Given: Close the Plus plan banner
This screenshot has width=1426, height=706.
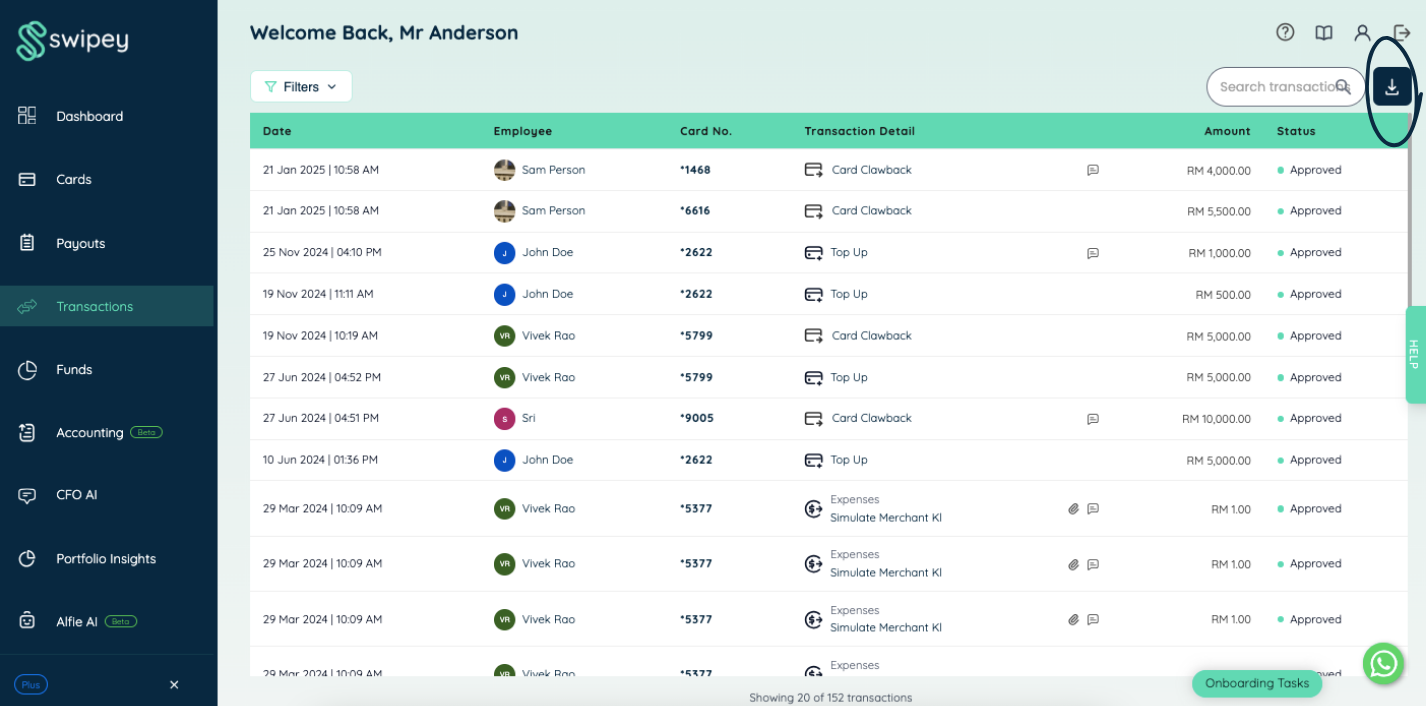Looking at the screenshot, I should tap(174, 685).
